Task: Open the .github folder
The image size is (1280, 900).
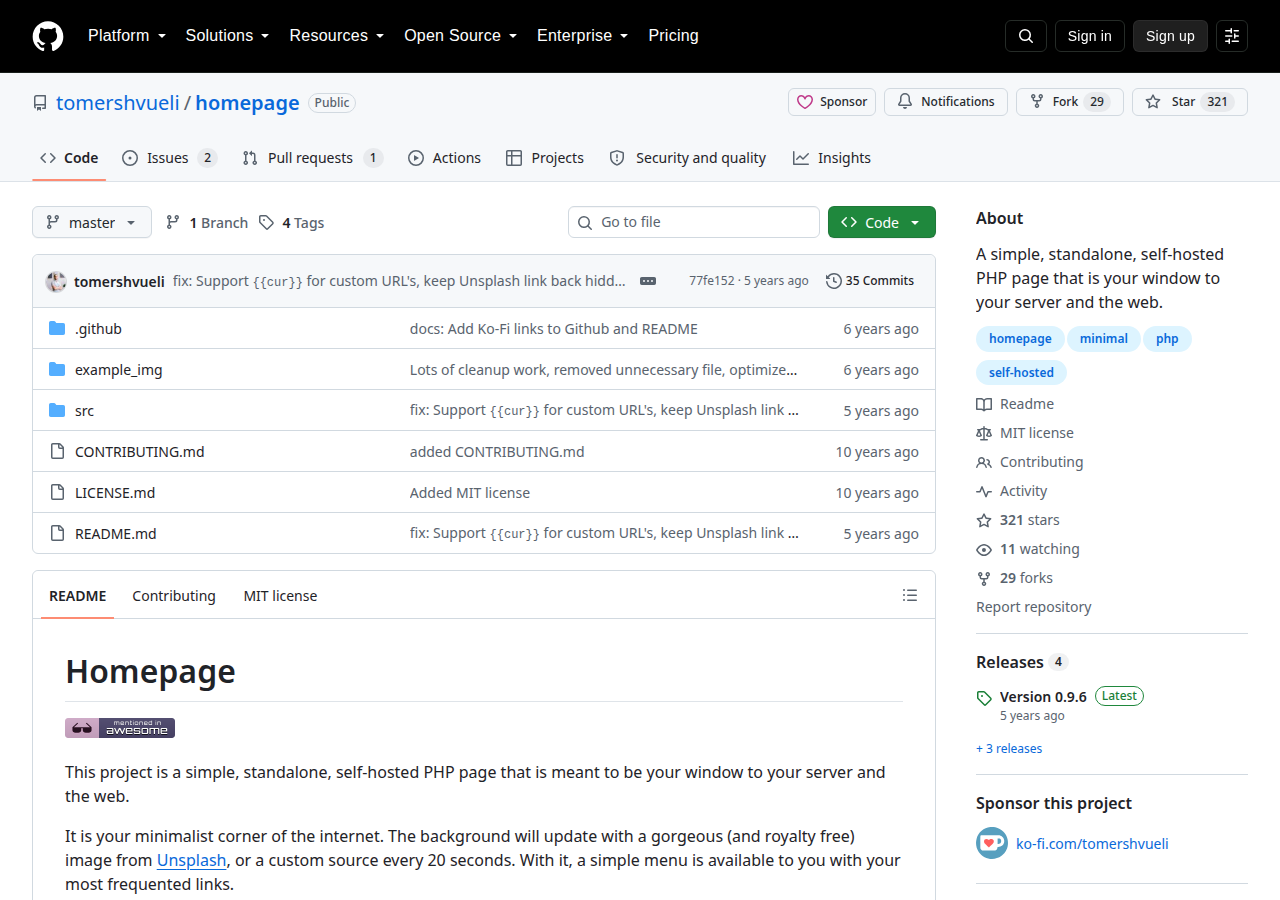Action: pos(98,329)
